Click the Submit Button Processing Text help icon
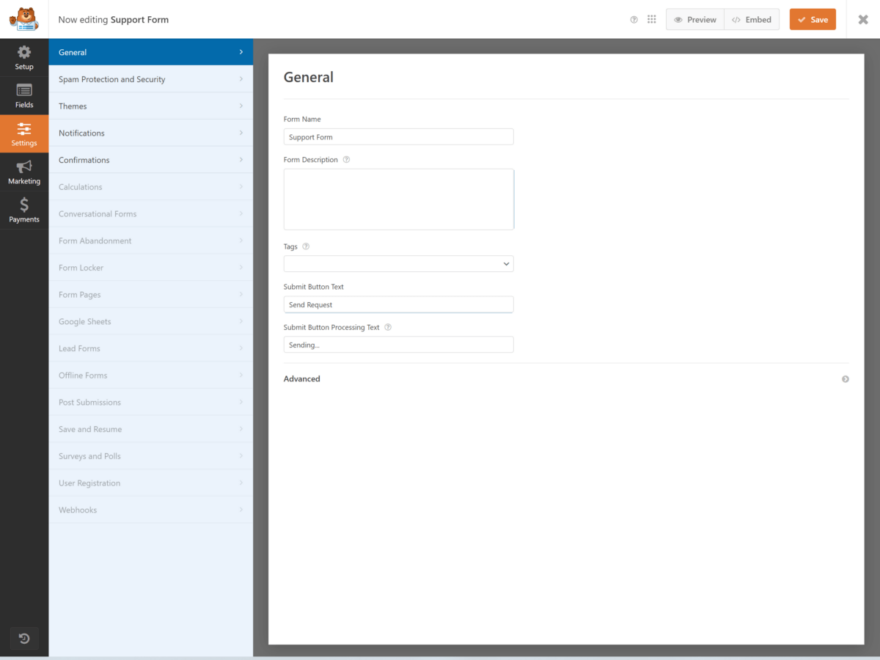This screenshot has width=880, height=660. (387, 327)
